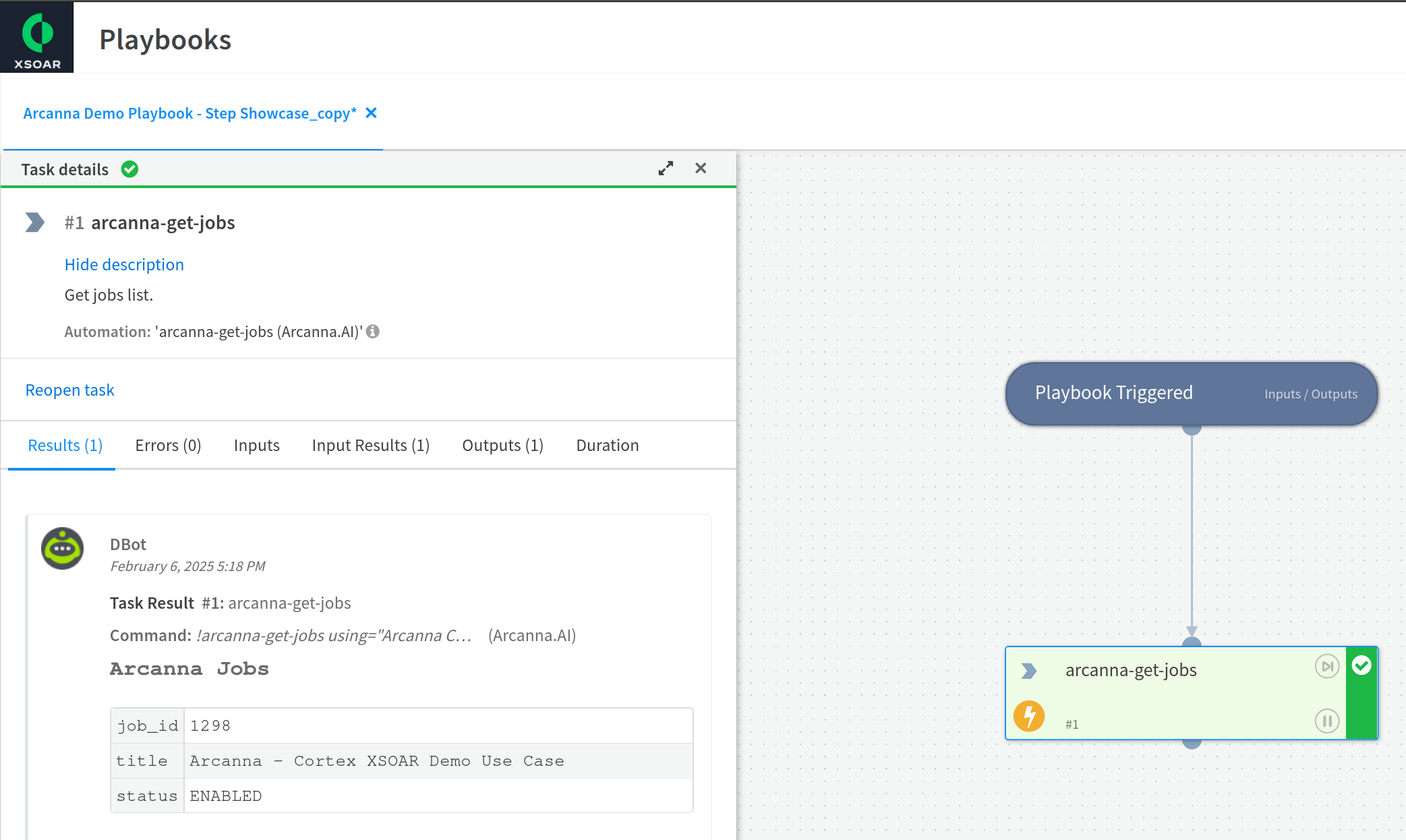Click the status label cell

[148, 796]
